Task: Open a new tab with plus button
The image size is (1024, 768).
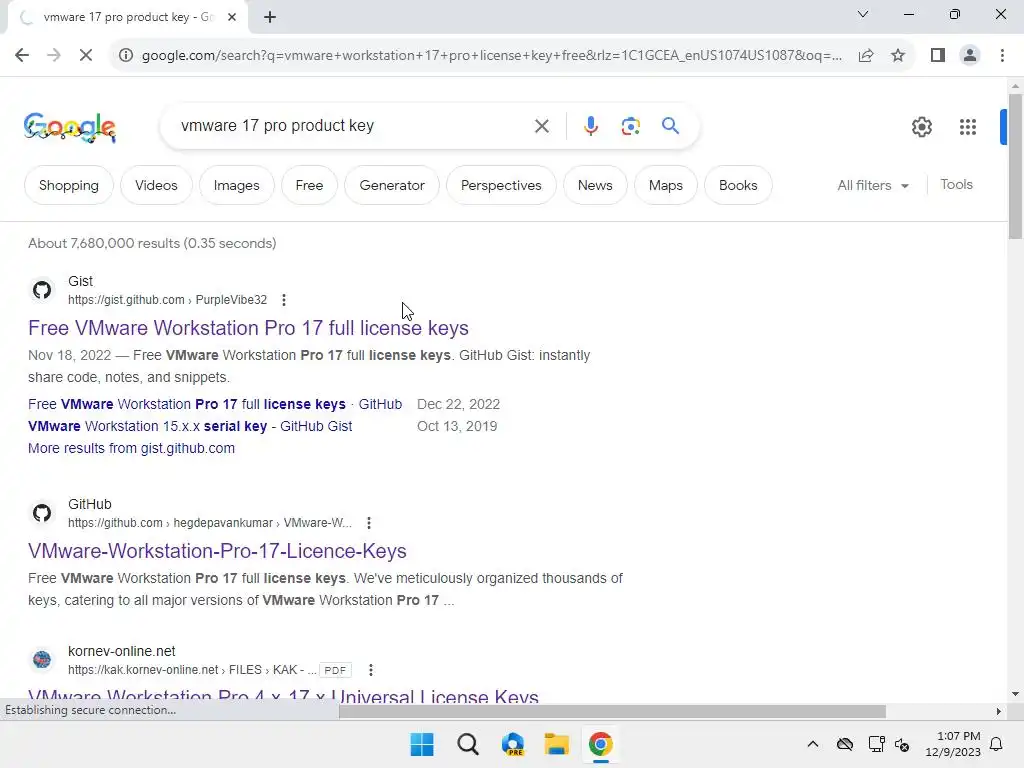Action: pos(270,18)
